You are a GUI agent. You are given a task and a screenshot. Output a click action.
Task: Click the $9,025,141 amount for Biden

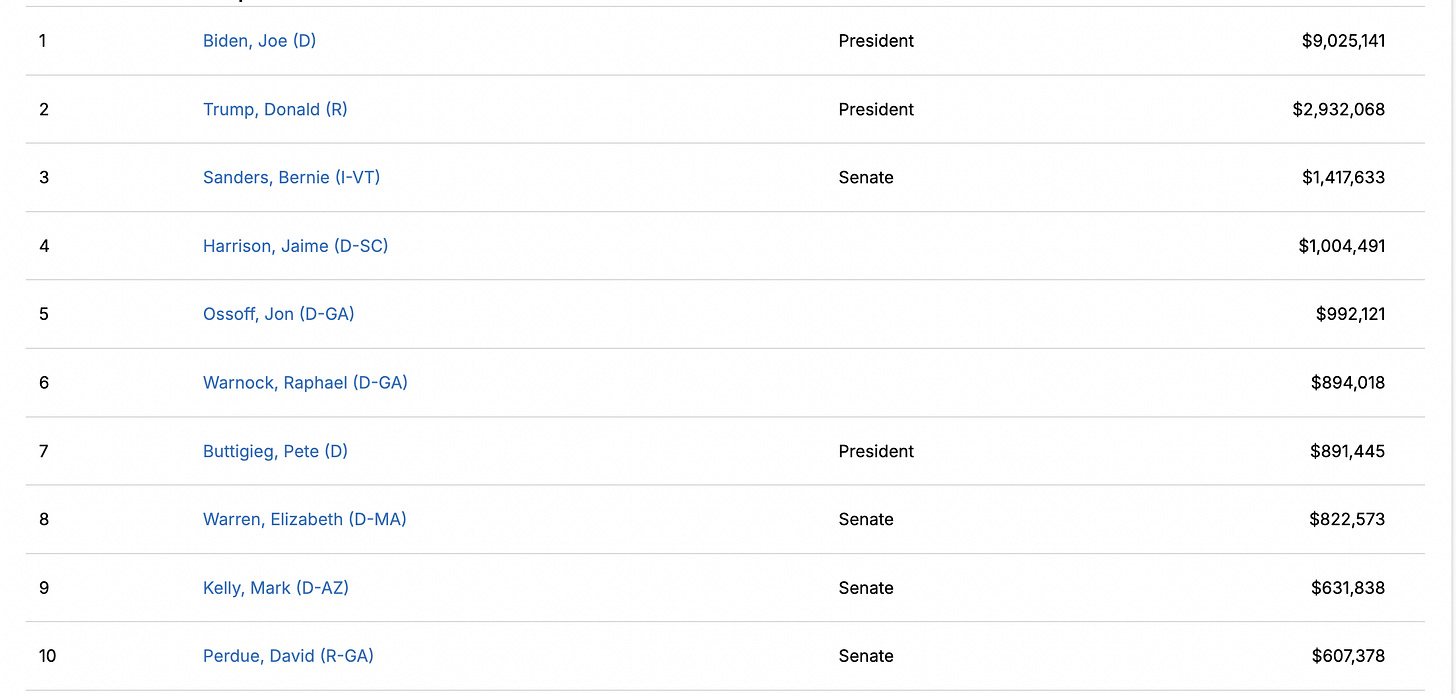point(1343,41)
